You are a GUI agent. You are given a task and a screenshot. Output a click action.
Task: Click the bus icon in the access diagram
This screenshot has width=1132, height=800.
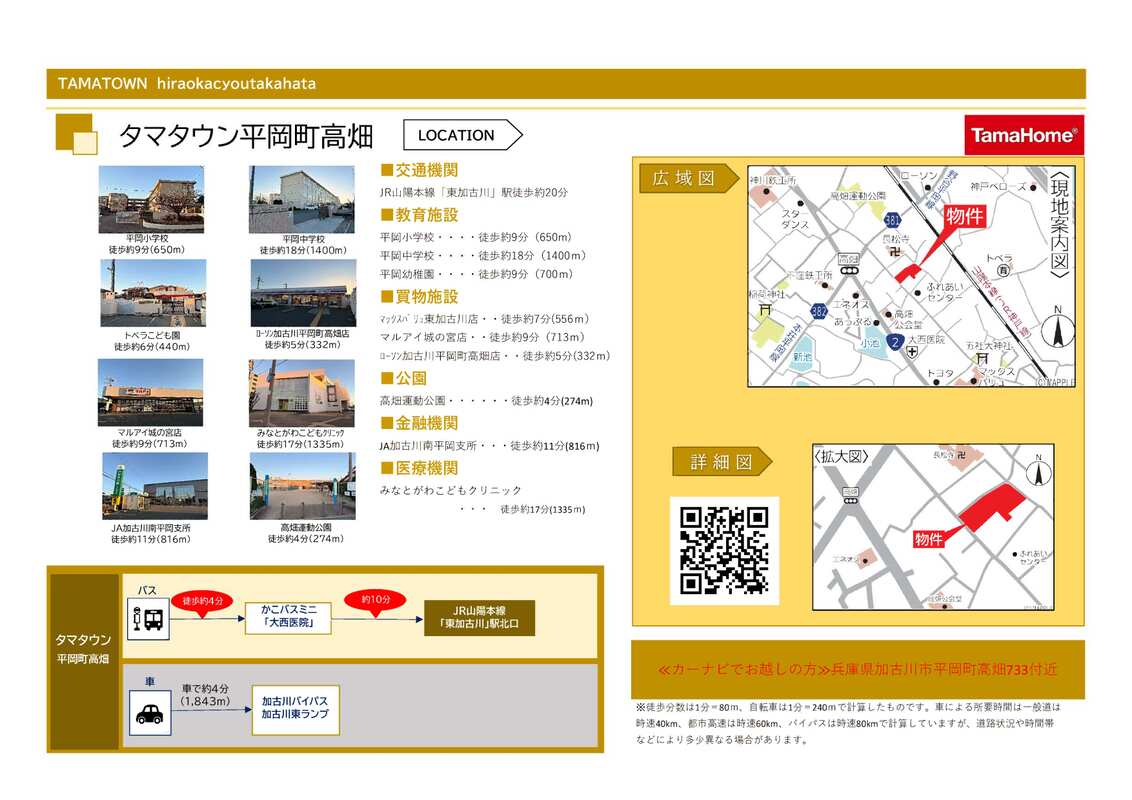[147, 619]
